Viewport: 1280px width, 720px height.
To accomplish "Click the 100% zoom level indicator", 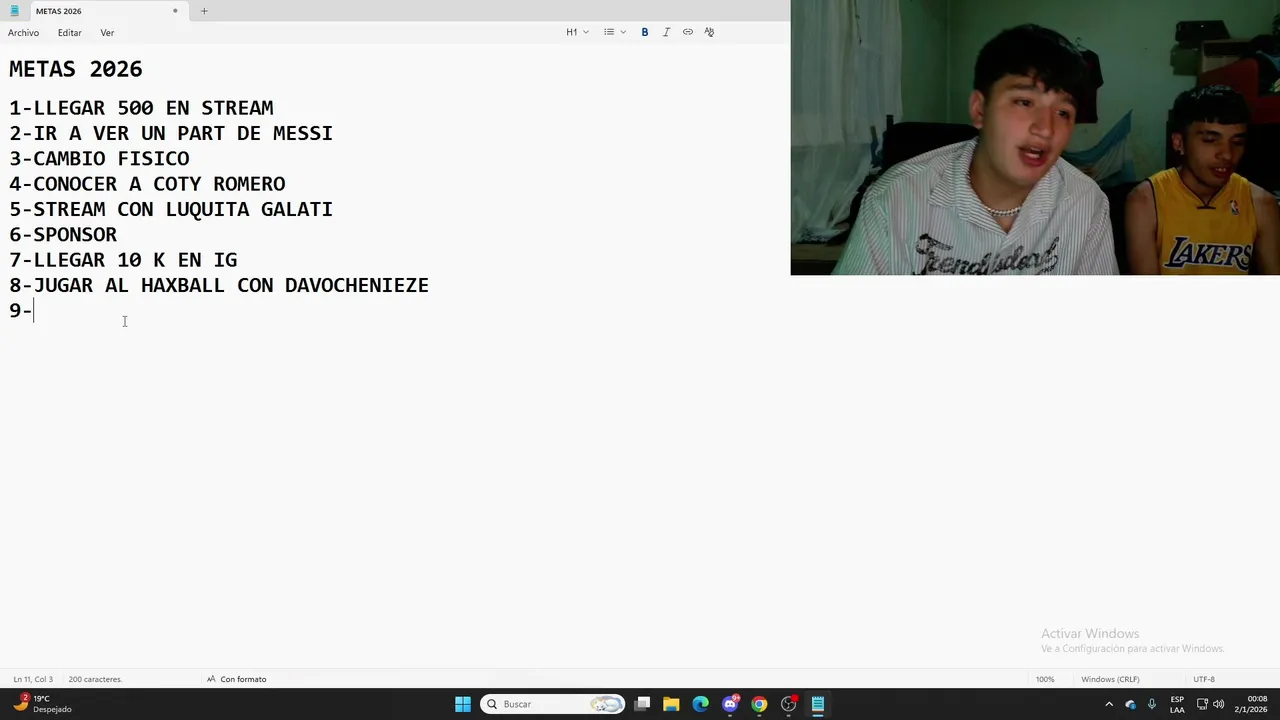I will [x=1045, y=679].
